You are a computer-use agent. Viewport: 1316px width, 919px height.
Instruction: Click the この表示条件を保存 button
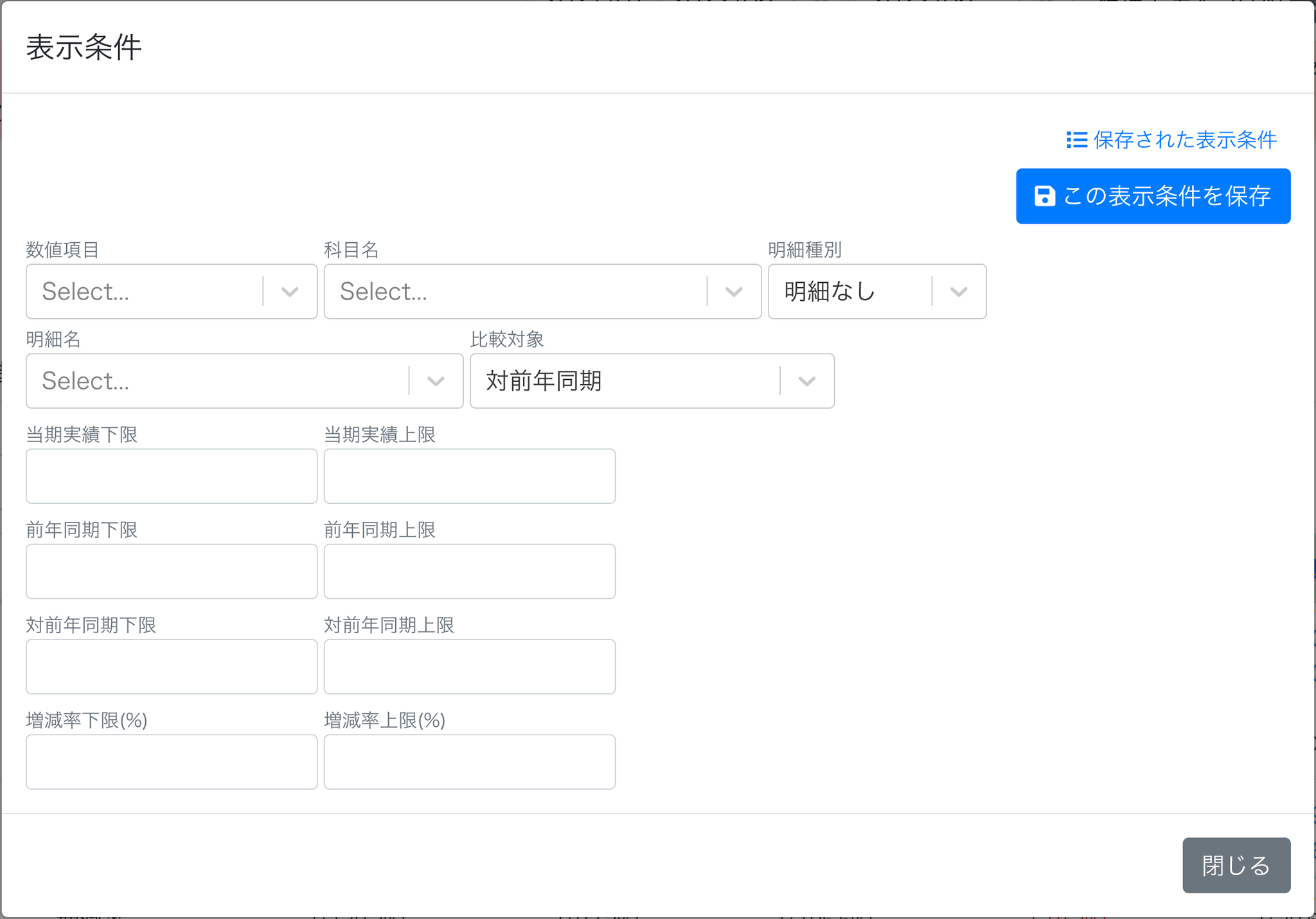(x=1153, y=196)
